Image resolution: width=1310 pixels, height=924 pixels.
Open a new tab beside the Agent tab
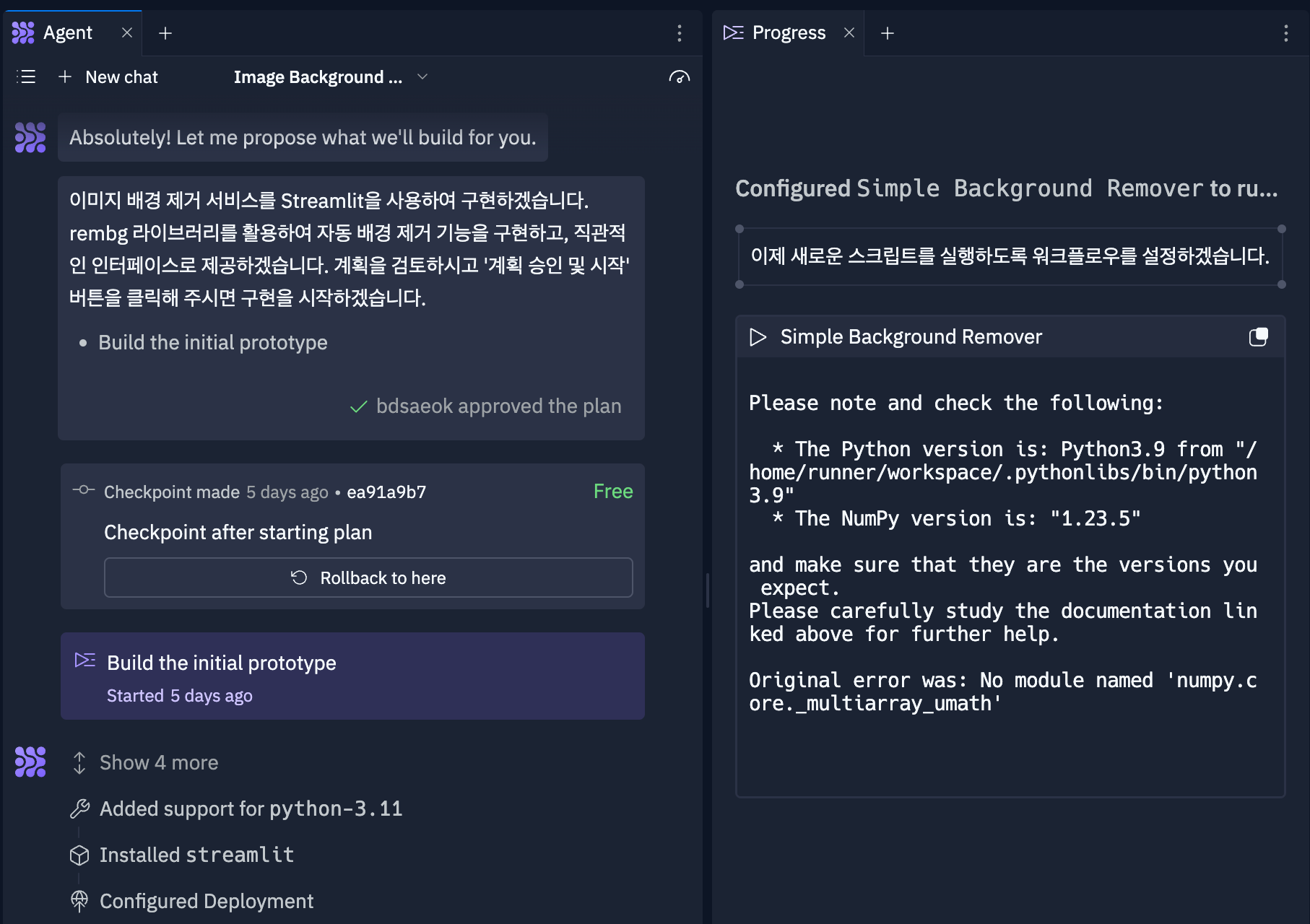(165, 33)
